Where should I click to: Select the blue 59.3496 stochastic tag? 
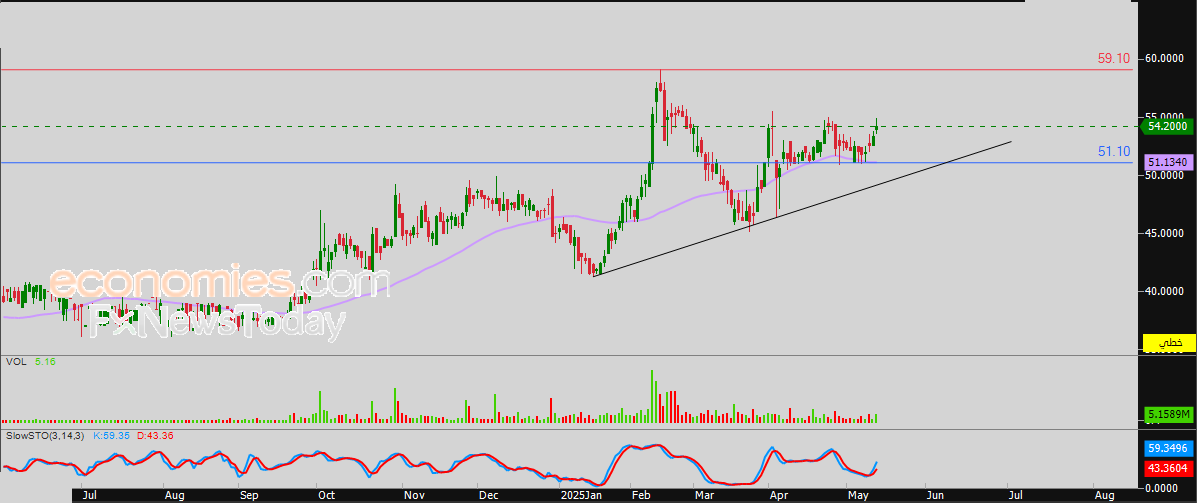click(1168, 447)
